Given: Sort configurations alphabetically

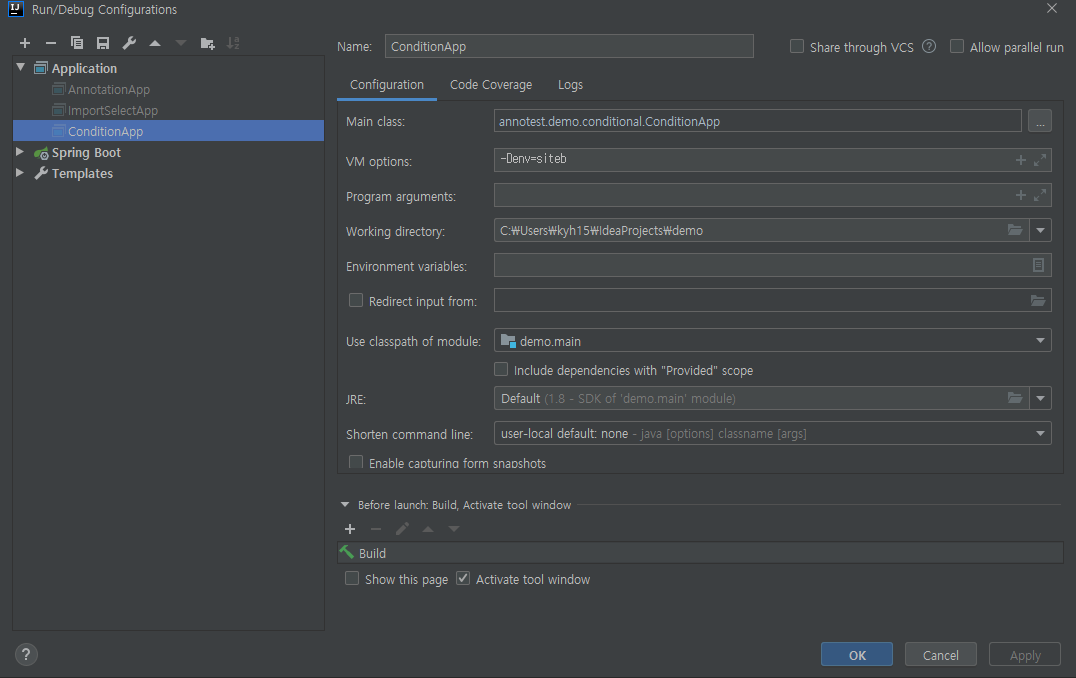Looking at the screenshot, I should [x=233, y=43].
